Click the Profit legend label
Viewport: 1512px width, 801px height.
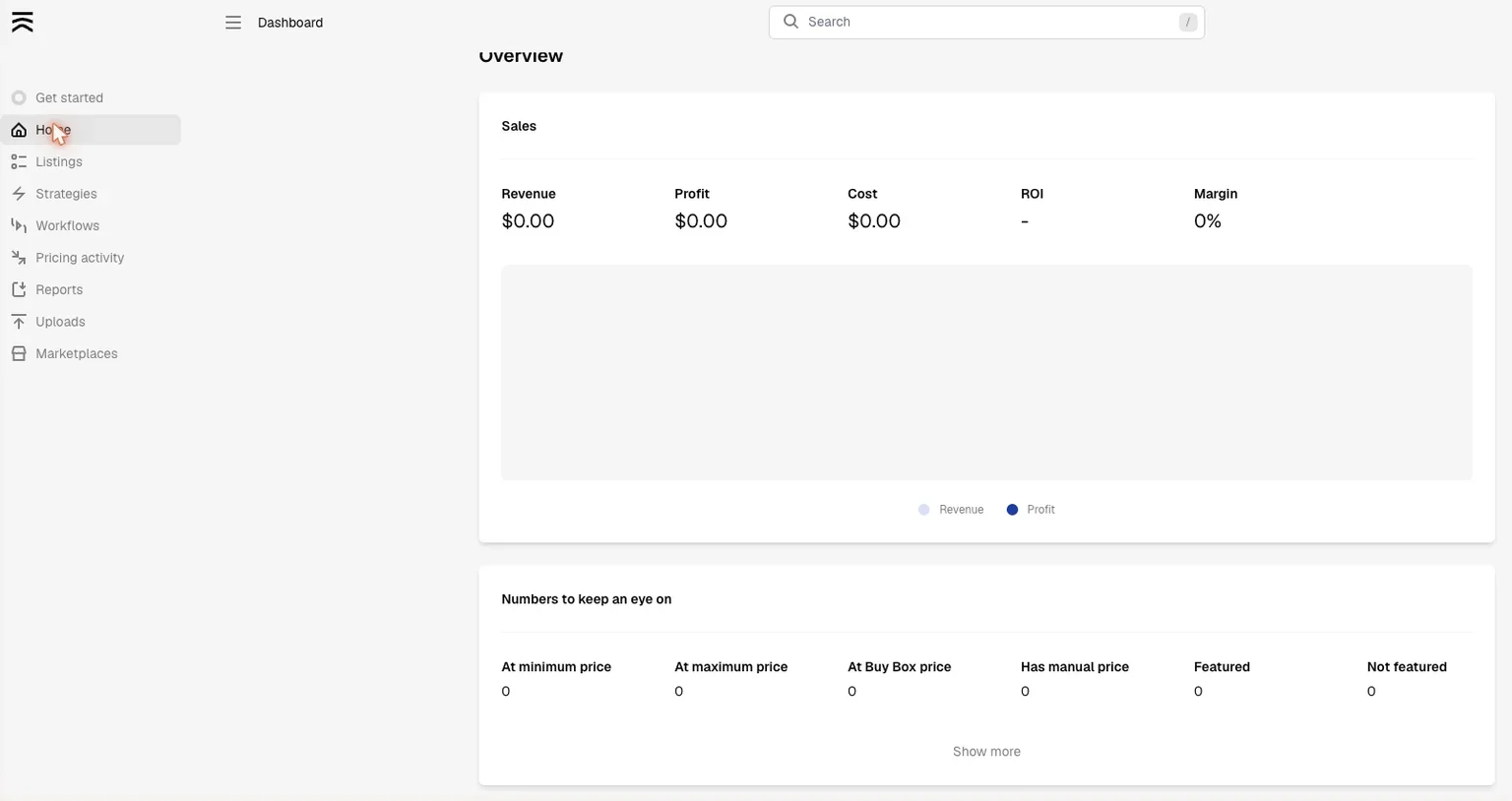(1040, 510)
